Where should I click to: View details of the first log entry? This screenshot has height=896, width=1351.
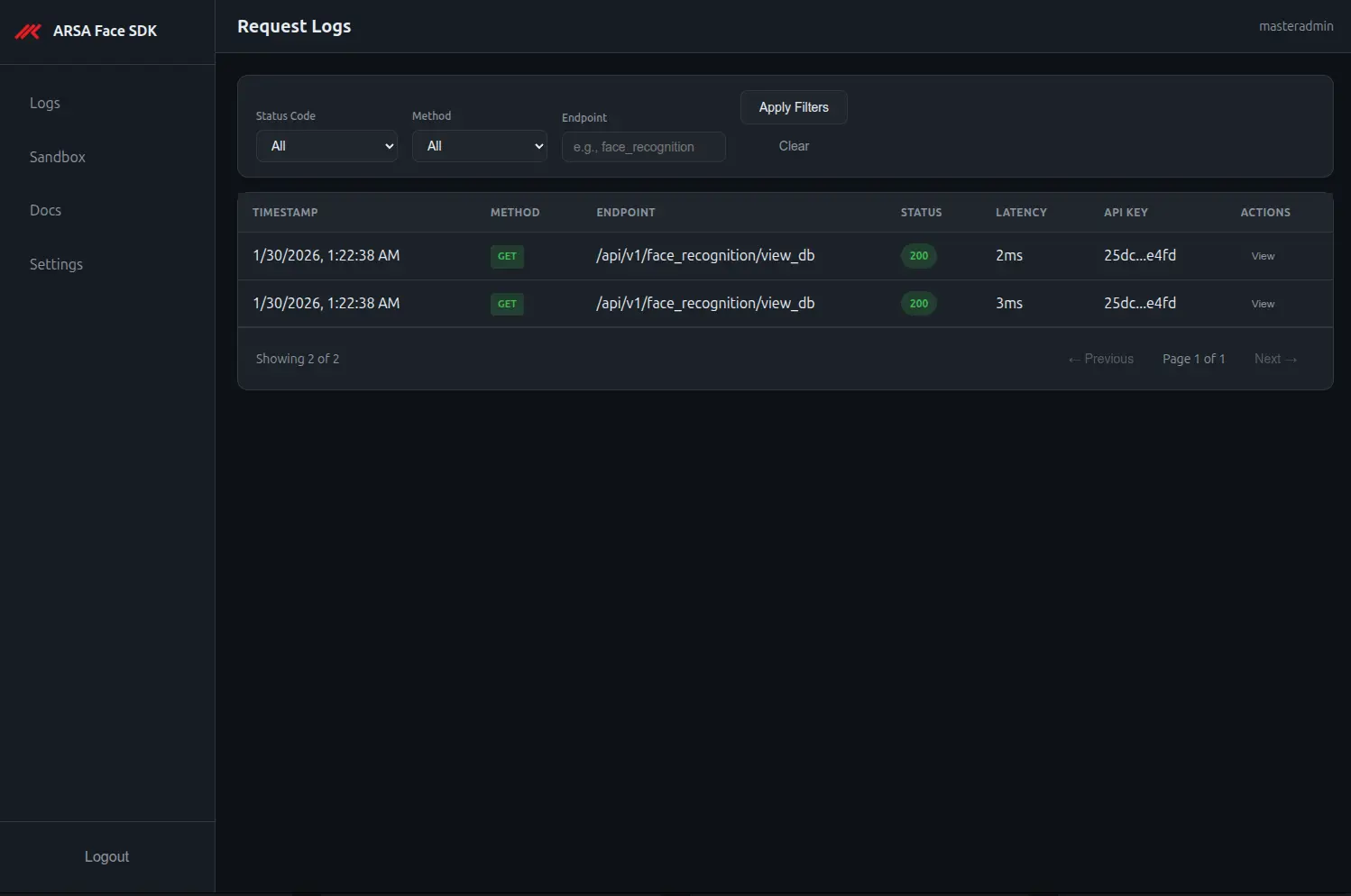click(x=1262, y=256)
